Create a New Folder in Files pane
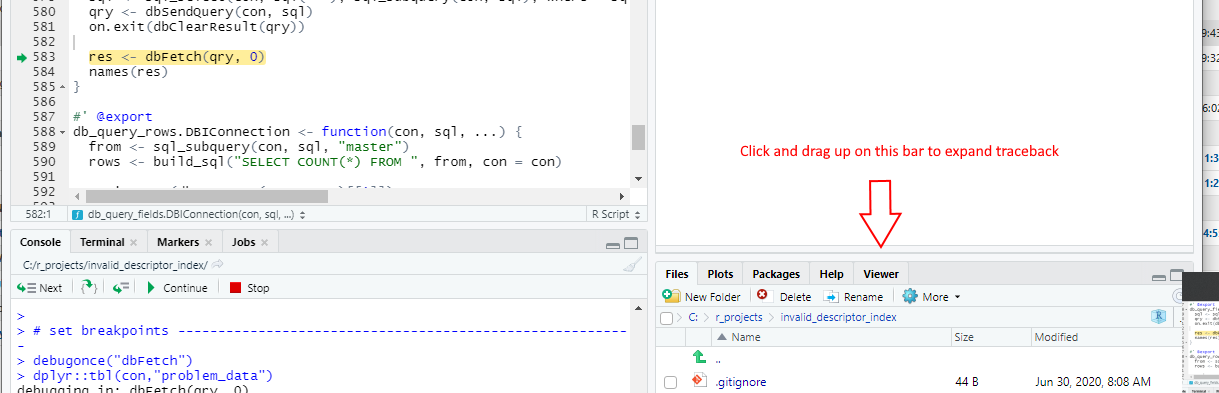The width and height of the screenshot is (1219, 393). point(702,297)
